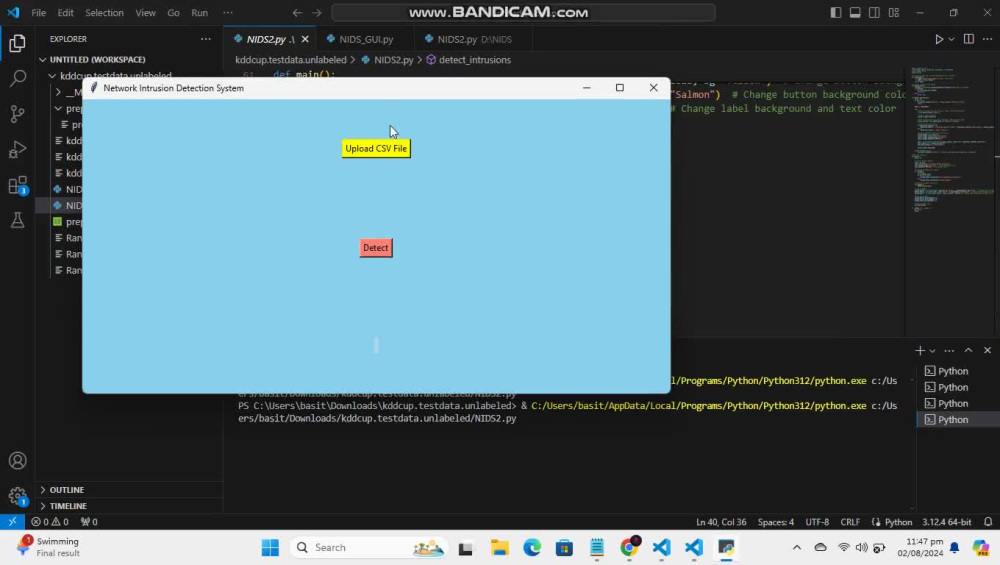Open the Accounts menu icon
Screen dimensions: 1000x565
click(17, 460)
